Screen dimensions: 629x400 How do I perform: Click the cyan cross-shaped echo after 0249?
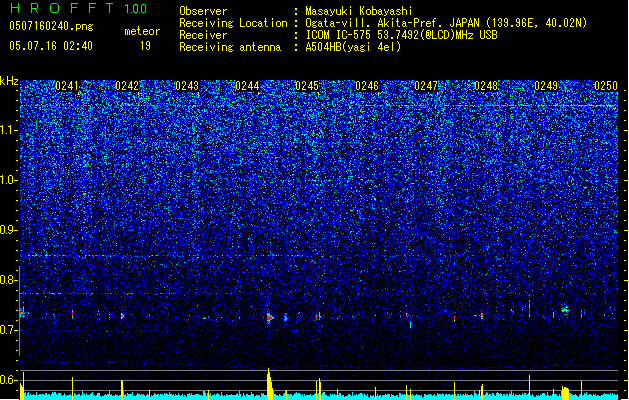pyautogui.click(x=565, y=310)
